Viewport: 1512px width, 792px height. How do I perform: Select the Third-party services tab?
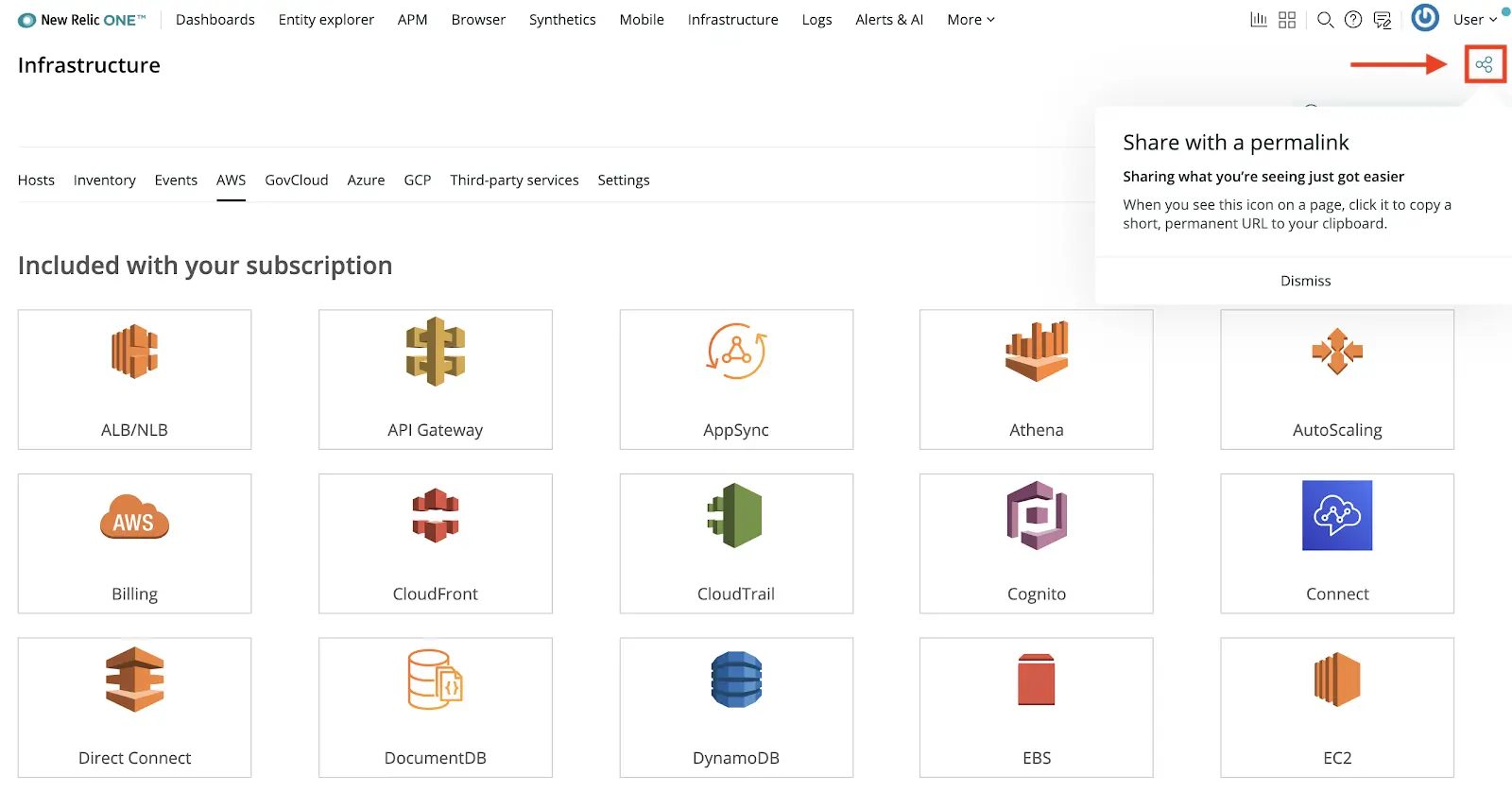pyautogui.click(x=514, y=180)
